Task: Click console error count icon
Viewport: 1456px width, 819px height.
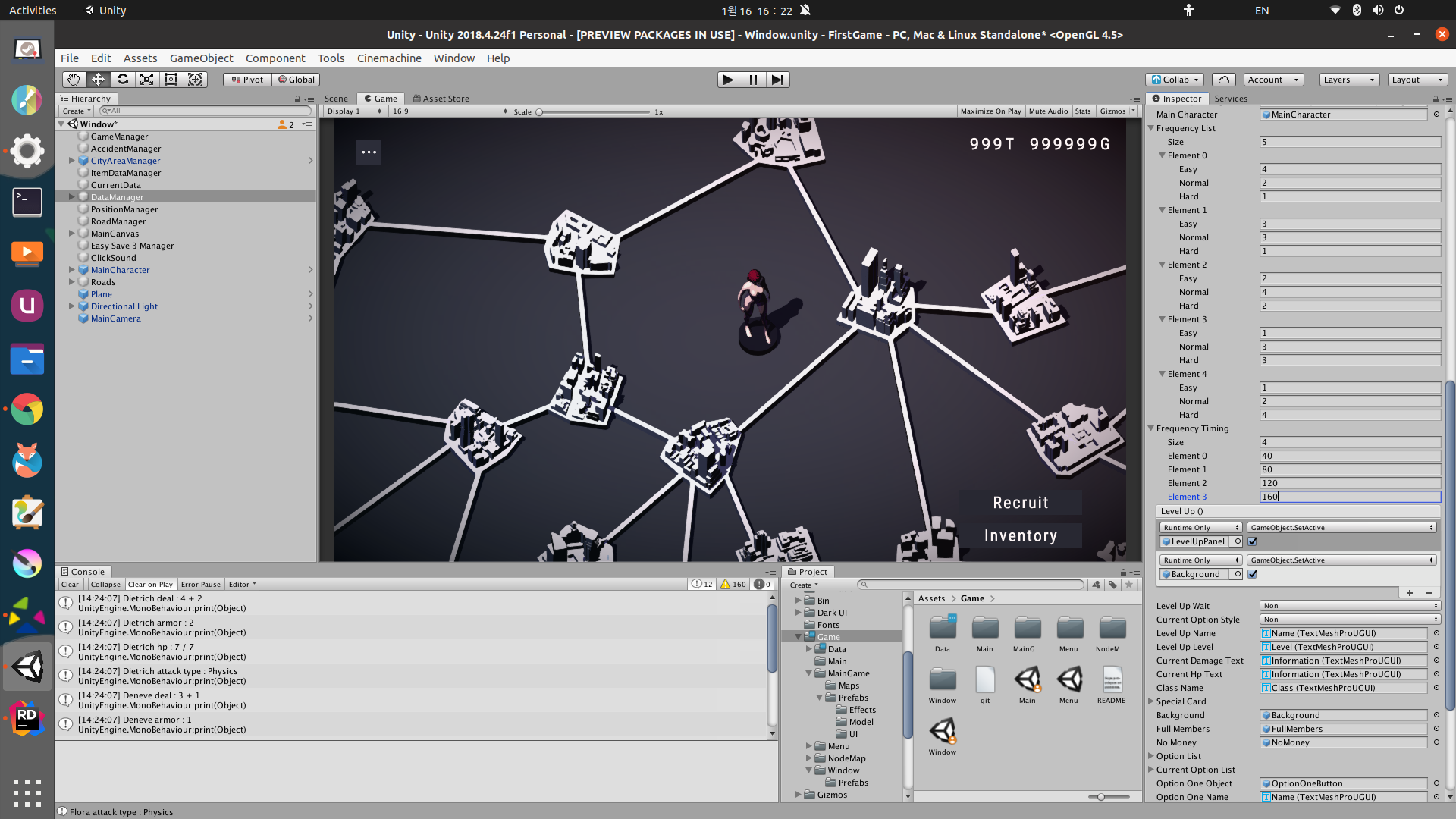Action: click(x=763, y=584)
